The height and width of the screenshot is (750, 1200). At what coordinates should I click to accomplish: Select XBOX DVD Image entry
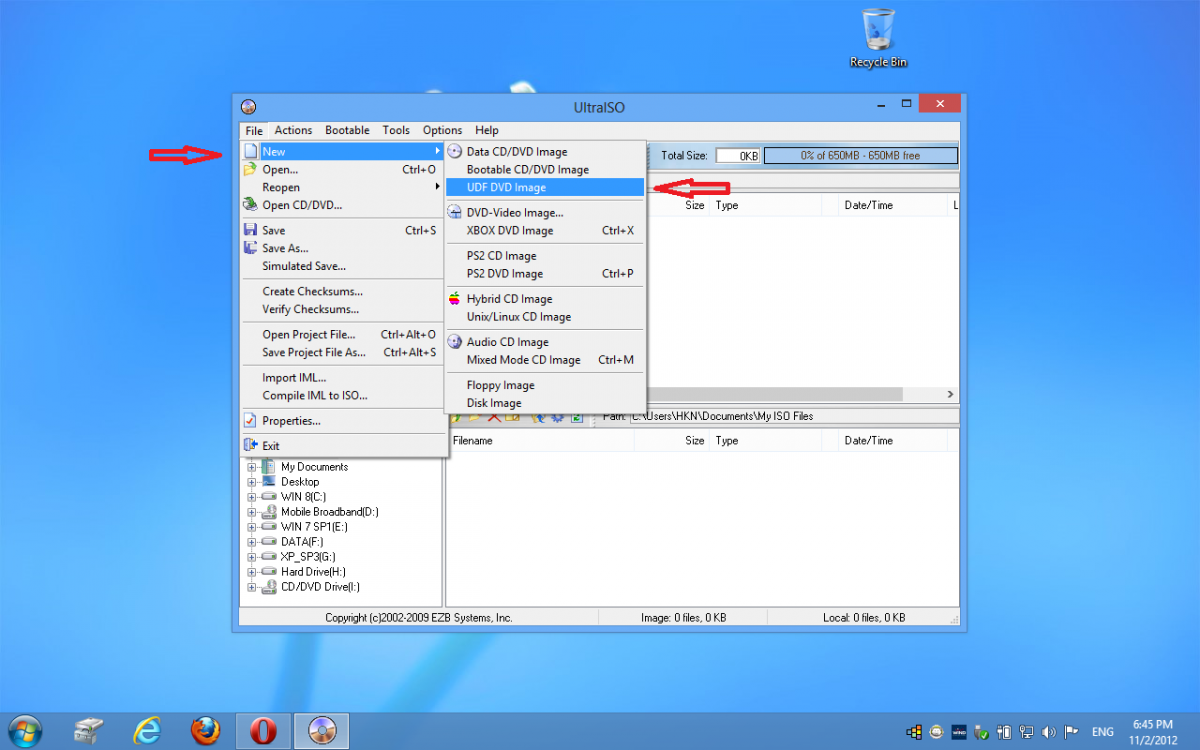click(x=545, y=231)
